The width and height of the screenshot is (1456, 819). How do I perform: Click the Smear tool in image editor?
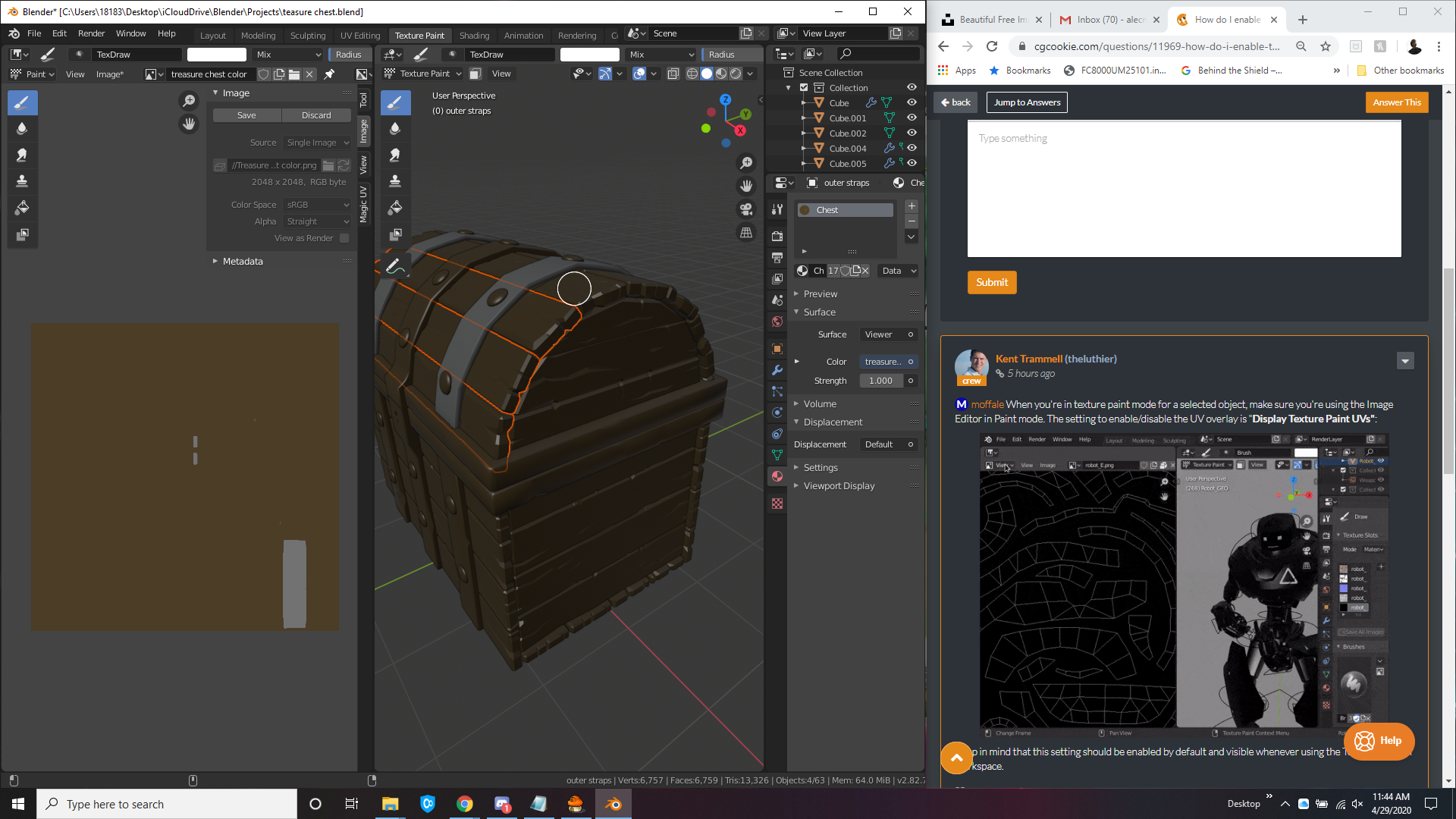22,155
